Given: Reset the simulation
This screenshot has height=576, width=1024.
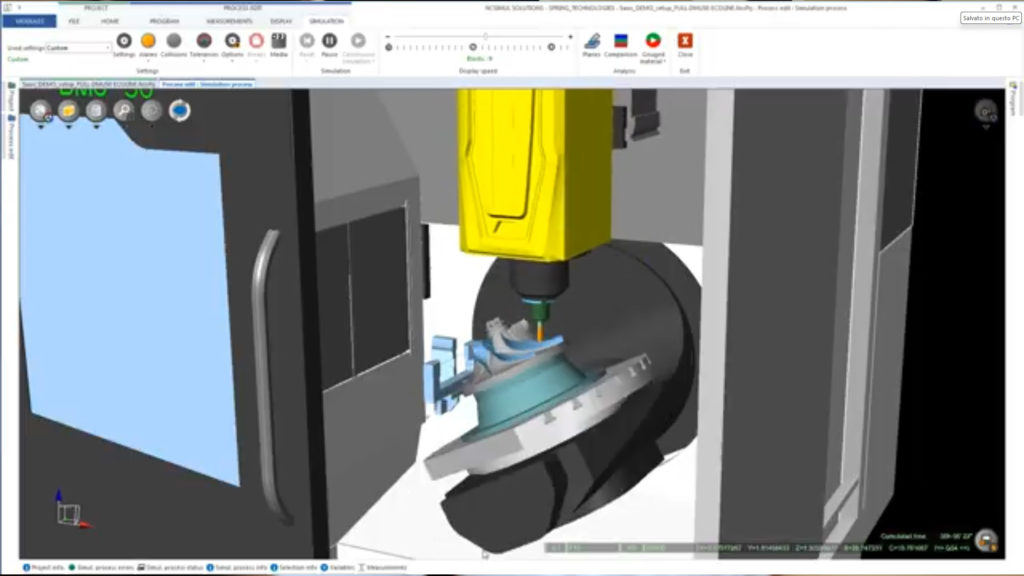Looking at the screenshot, I should tap(307, 42).
